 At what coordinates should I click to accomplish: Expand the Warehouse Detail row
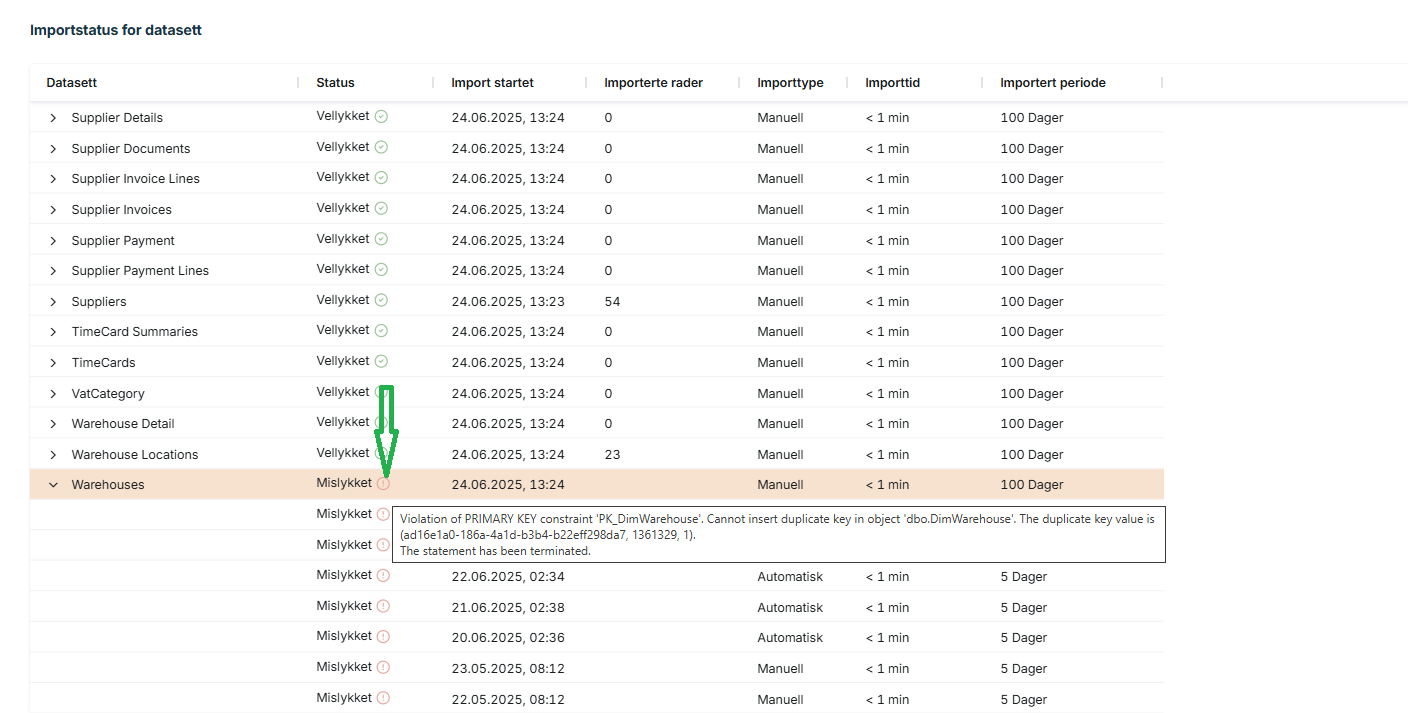click(54, 424)
